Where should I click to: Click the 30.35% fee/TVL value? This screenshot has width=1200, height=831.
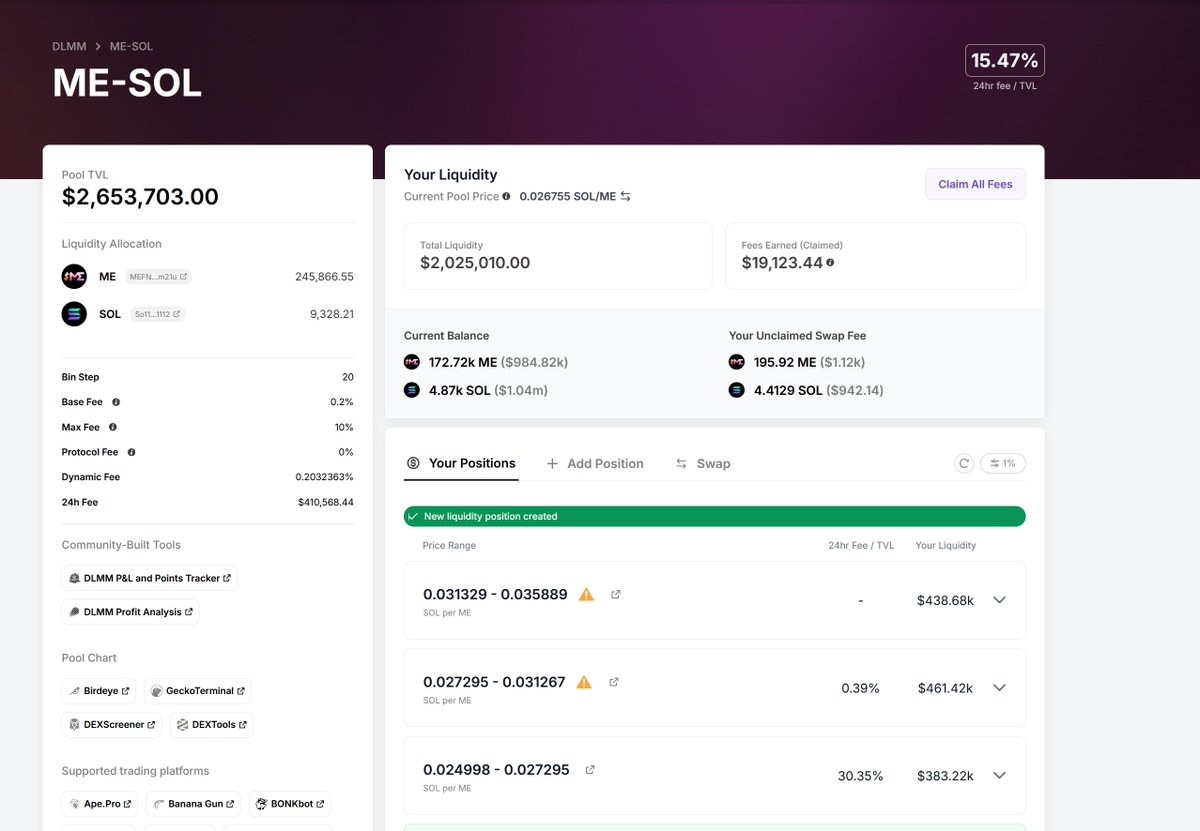(860, 776)
